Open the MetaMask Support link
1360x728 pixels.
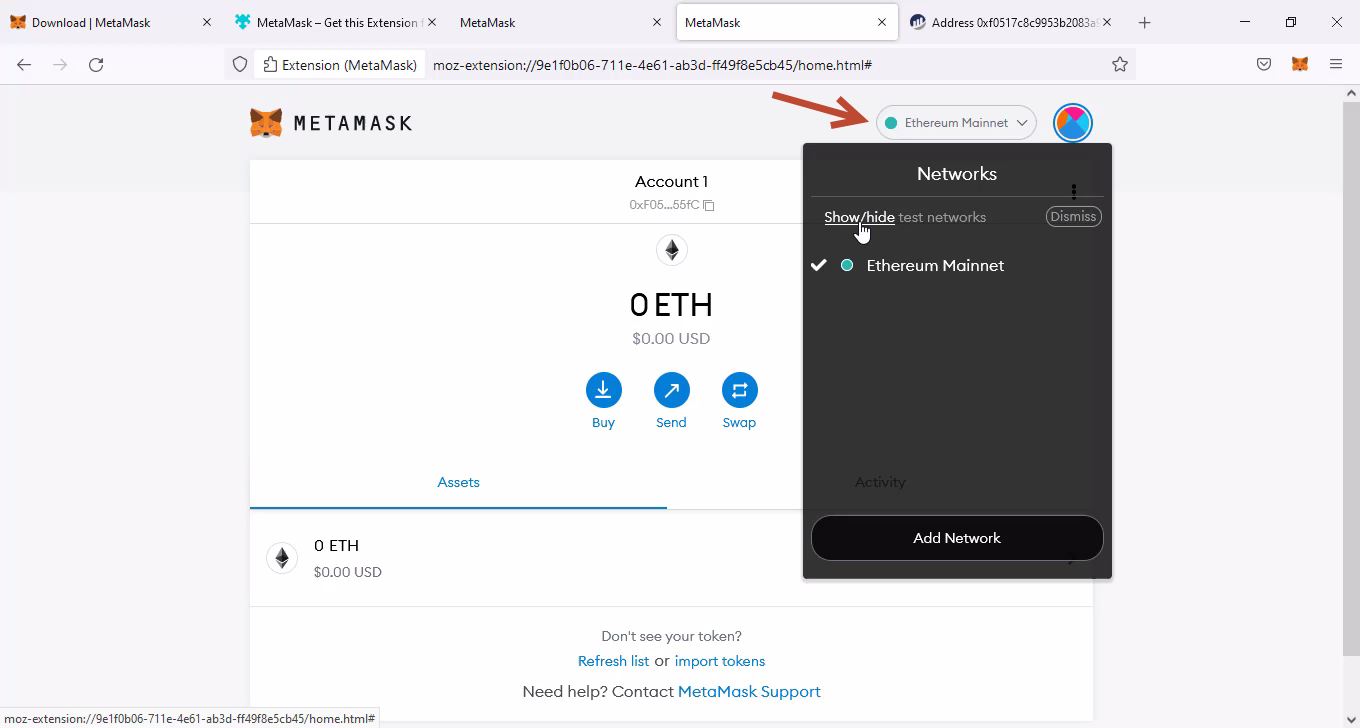(749, 691)
